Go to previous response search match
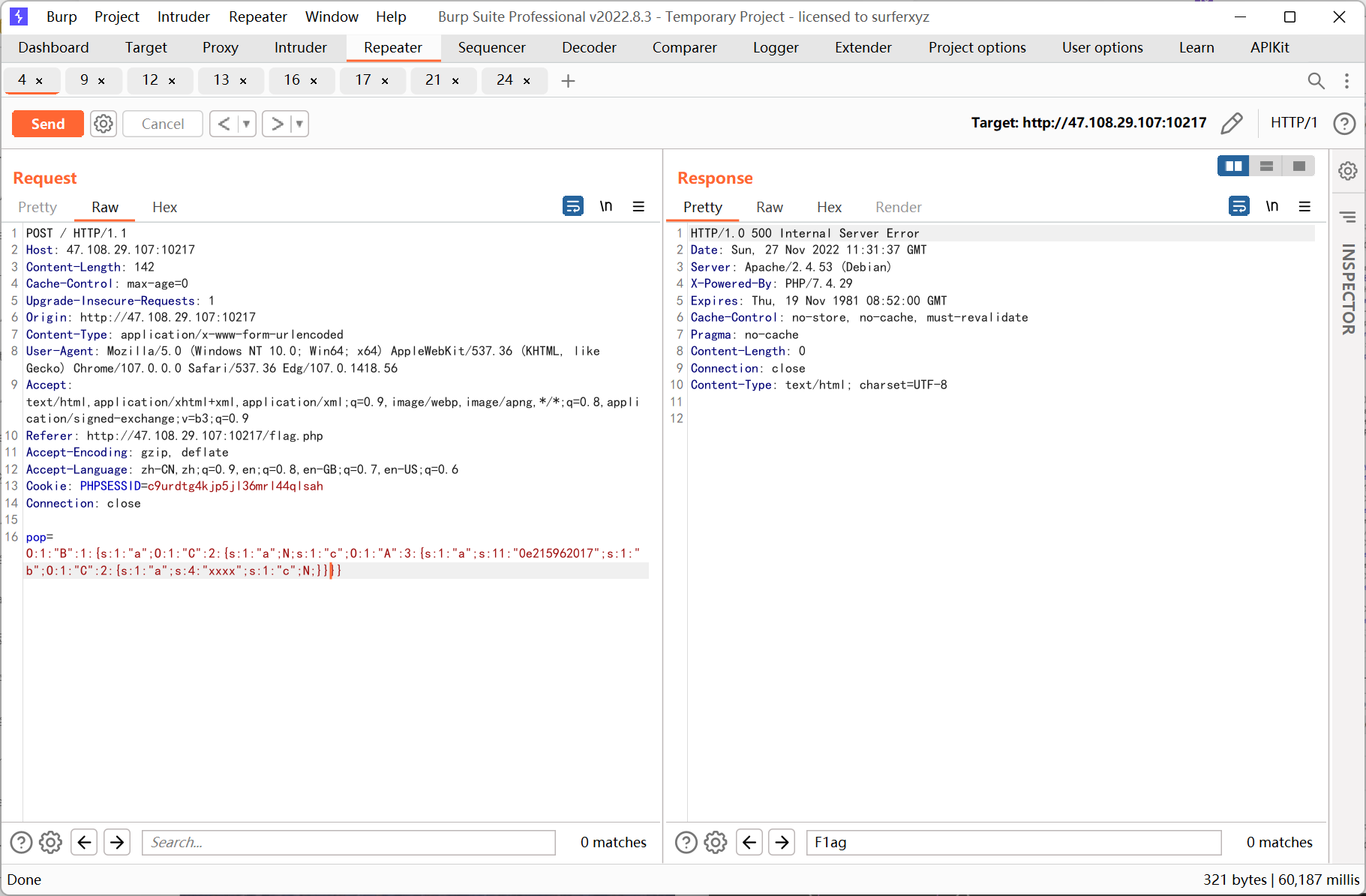The height and width of the screenshot is (896, 1366). (749, 842)
